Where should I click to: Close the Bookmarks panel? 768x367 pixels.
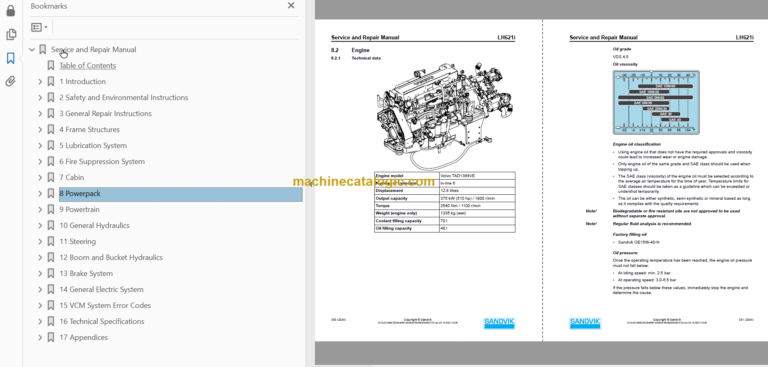pos(291,5)
